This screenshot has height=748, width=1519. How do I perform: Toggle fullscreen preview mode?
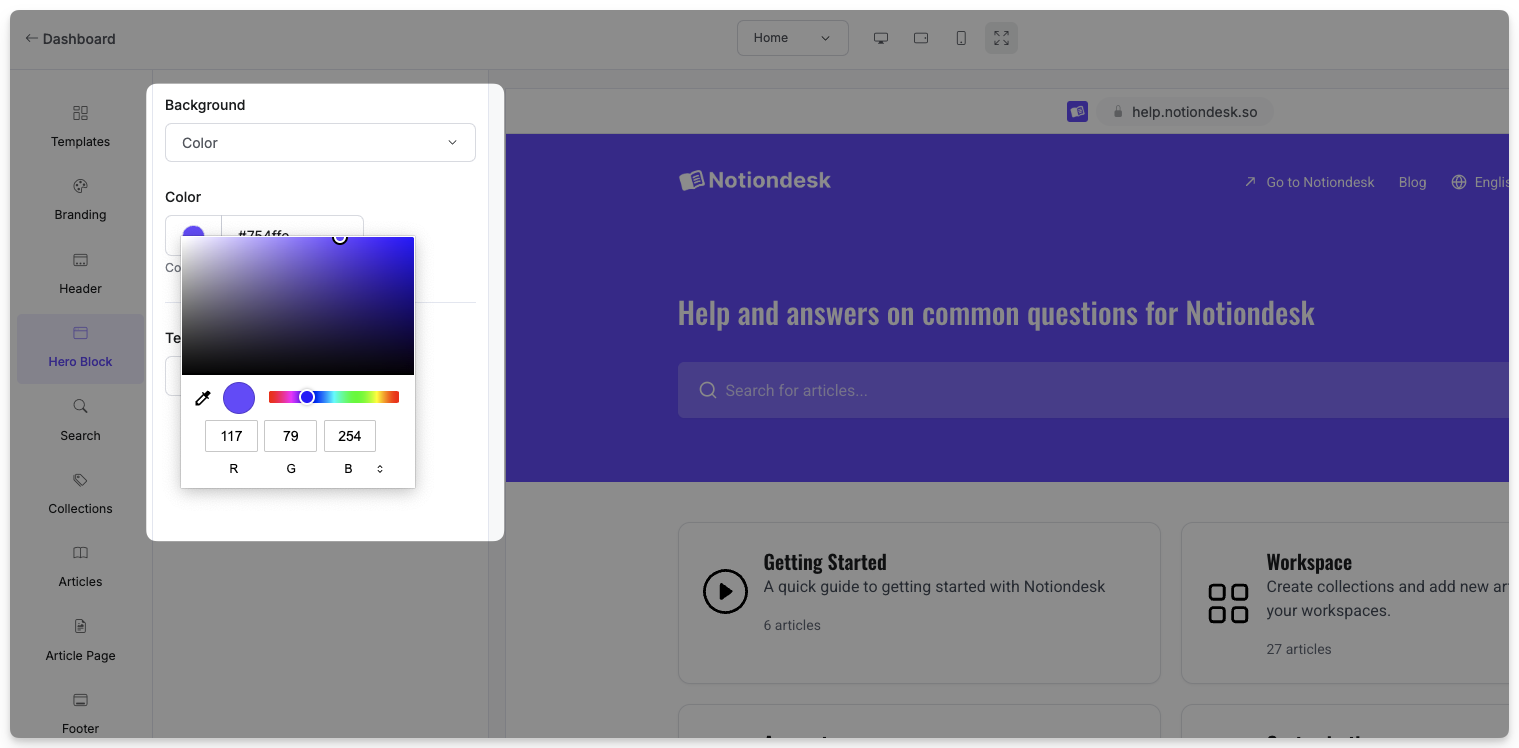point(1001,38)
